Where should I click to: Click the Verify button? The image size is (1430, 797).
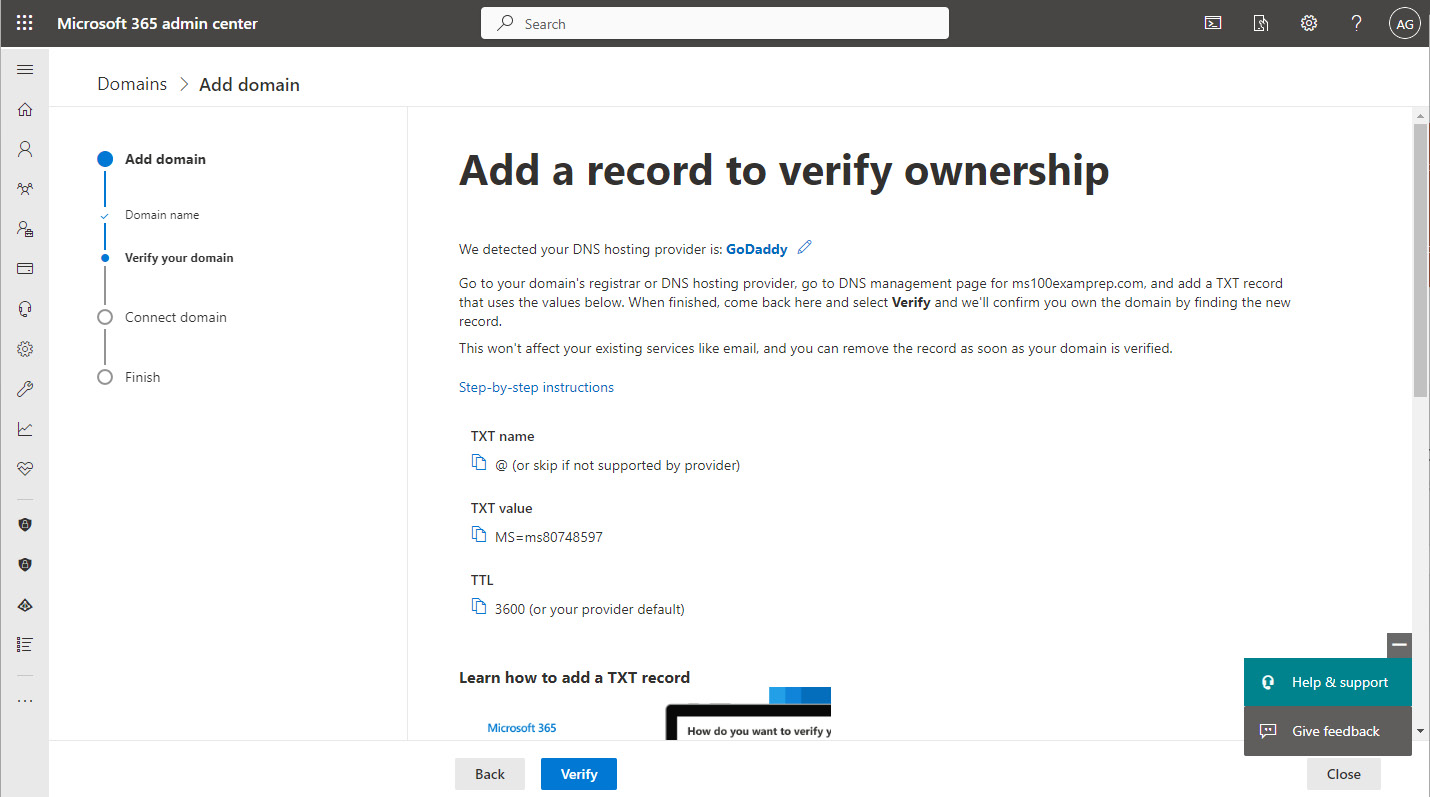[x=579, y=774]
